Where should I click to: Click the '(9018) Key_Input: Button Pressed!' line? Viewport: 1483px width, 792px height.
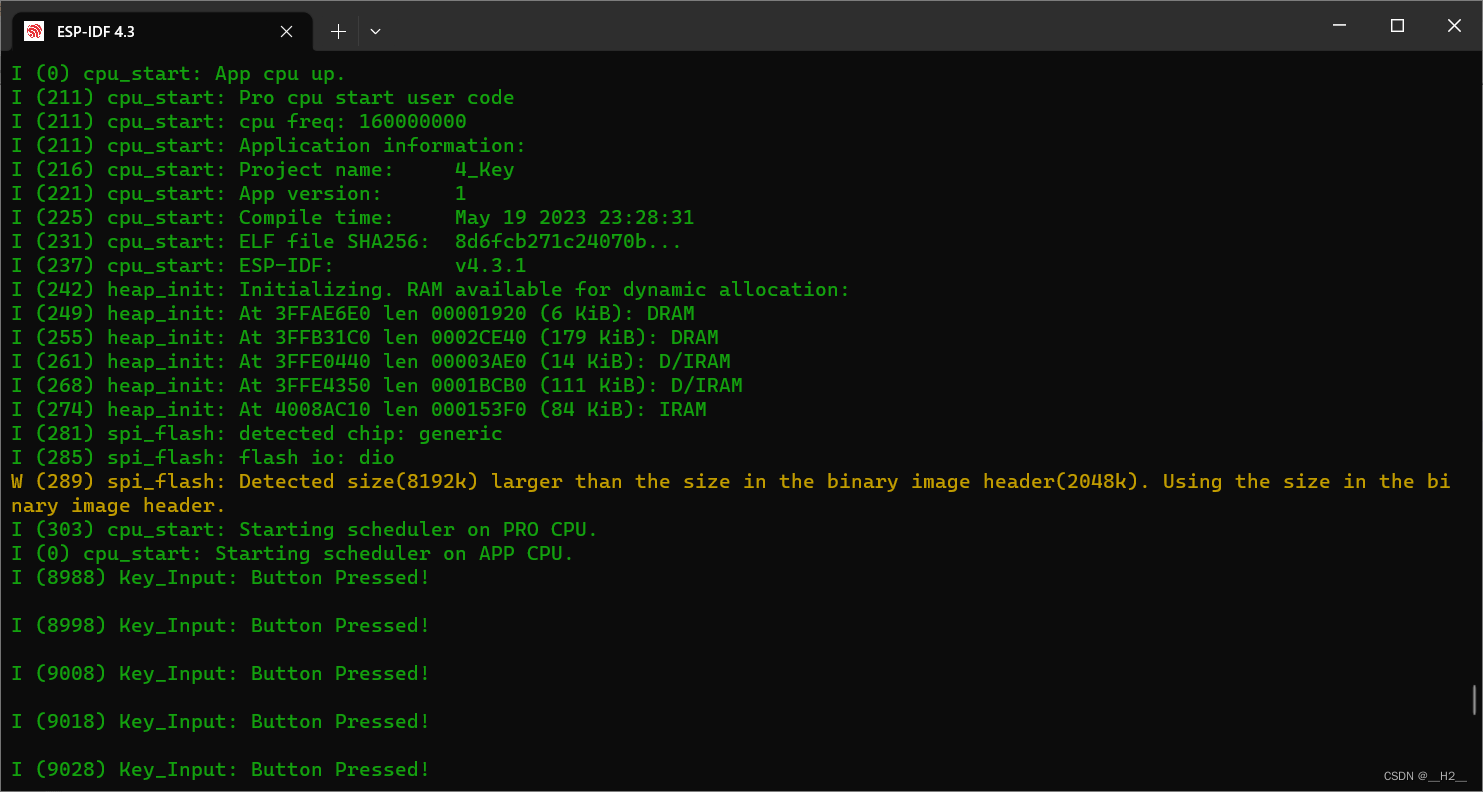220,721
